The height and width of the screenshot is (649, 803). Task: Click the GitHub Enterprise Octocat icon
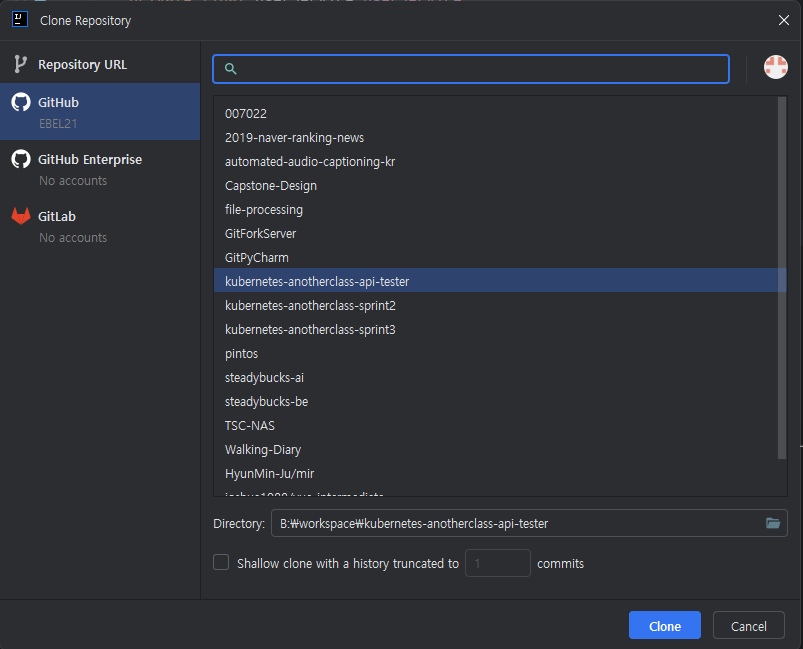21,159
